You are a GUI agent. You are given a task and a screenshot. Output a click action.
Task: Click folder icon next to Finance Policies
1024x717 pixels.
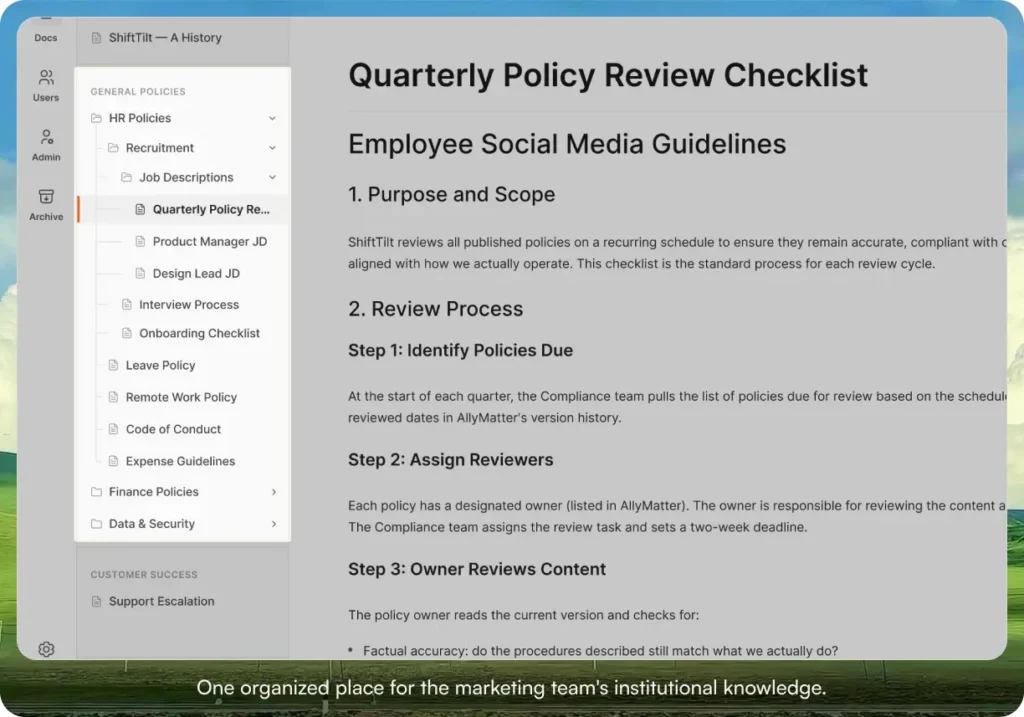97,492
